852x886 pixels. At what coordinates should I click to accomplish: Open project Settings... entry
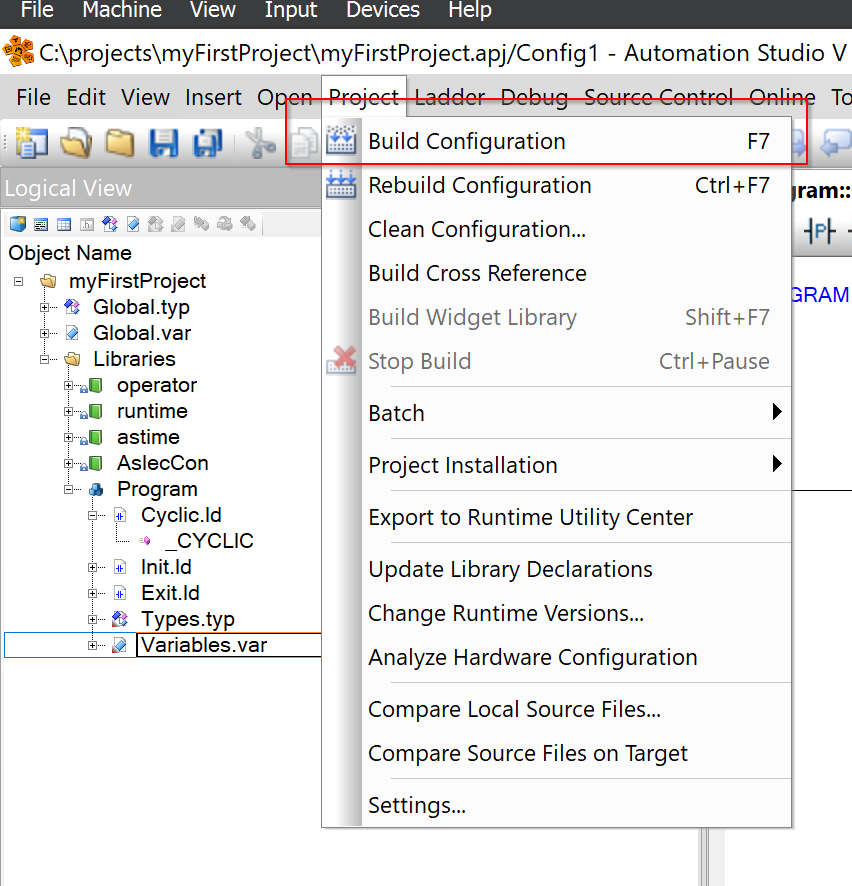click(x=557, y=805)
